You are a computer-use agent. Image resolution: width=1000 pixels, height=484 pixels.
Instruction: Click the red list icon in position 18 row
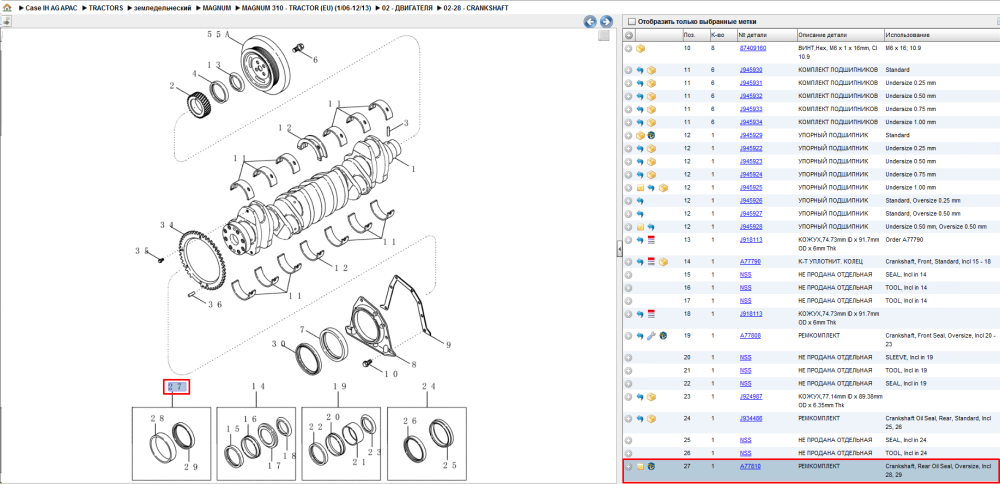(x=651, y=314)
